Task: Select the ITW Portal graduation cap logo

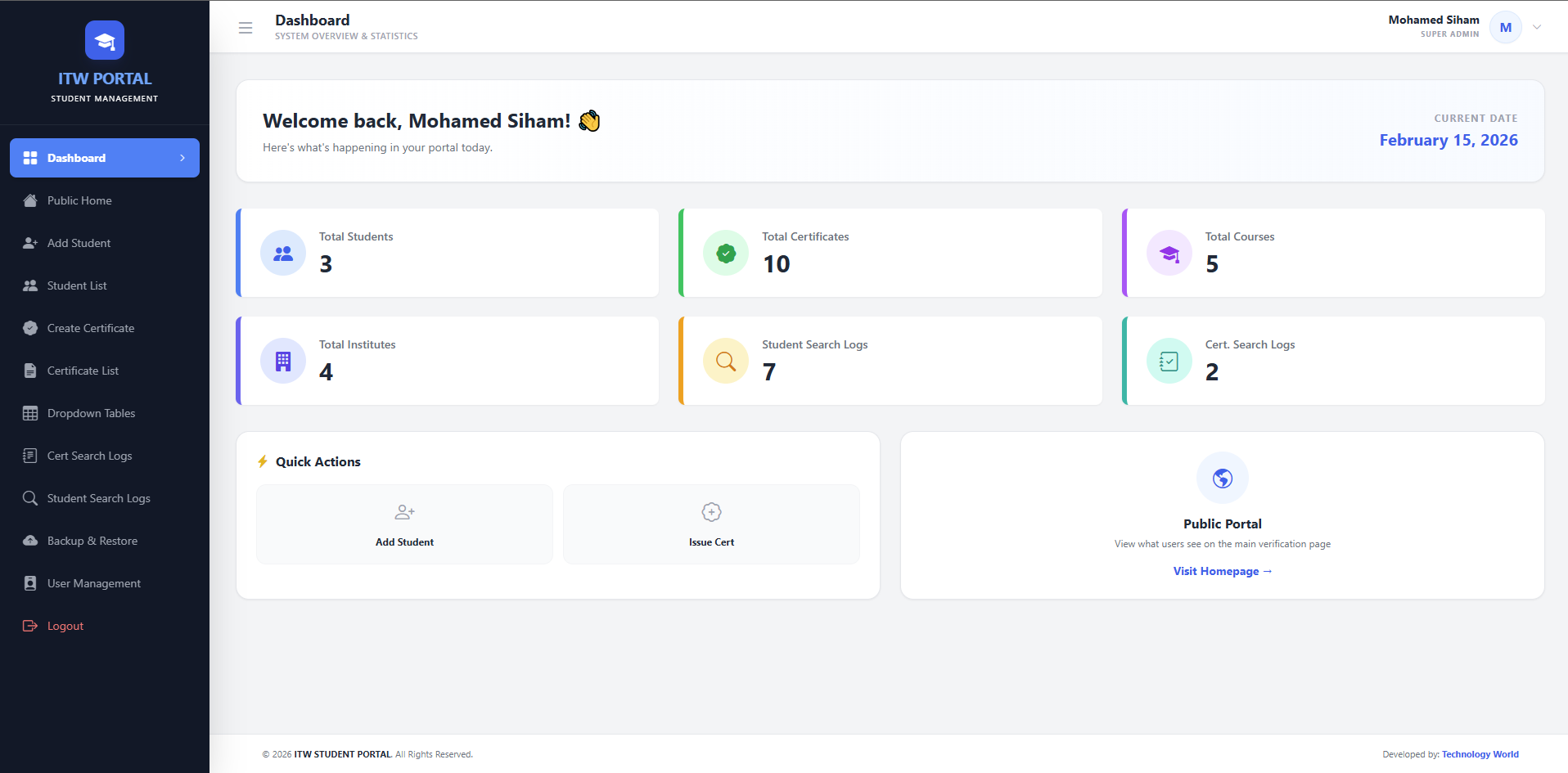Action: pos(104,39)
